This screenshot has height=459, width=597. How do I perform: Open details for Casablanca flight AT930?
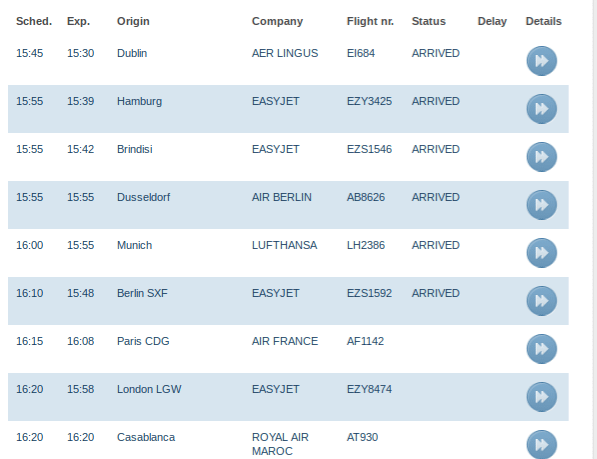pyautogui.click(x=541, y=444)
